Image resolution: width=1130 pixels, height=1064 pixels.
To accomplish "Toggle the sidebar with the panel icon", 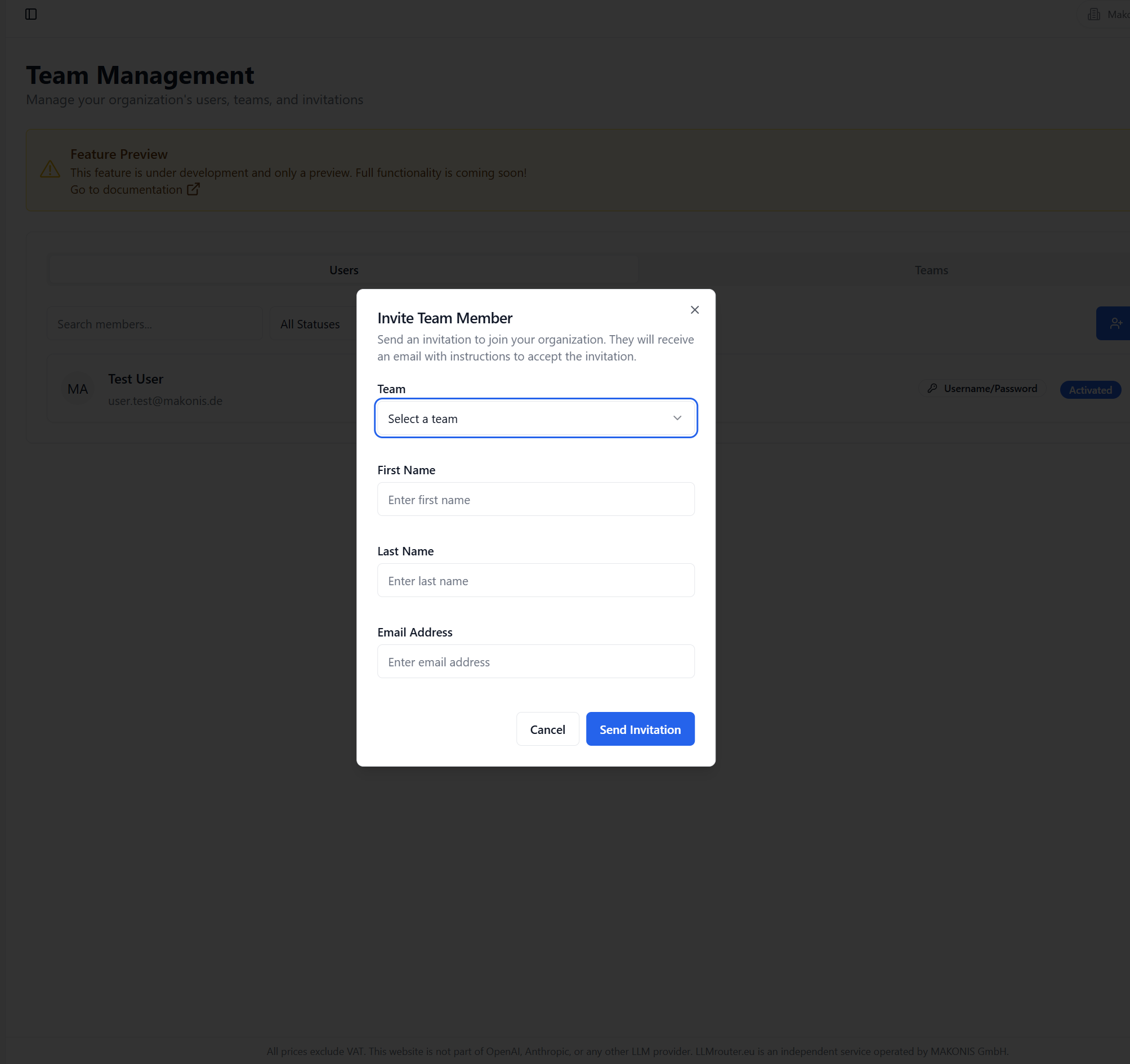I will [32, 14].
